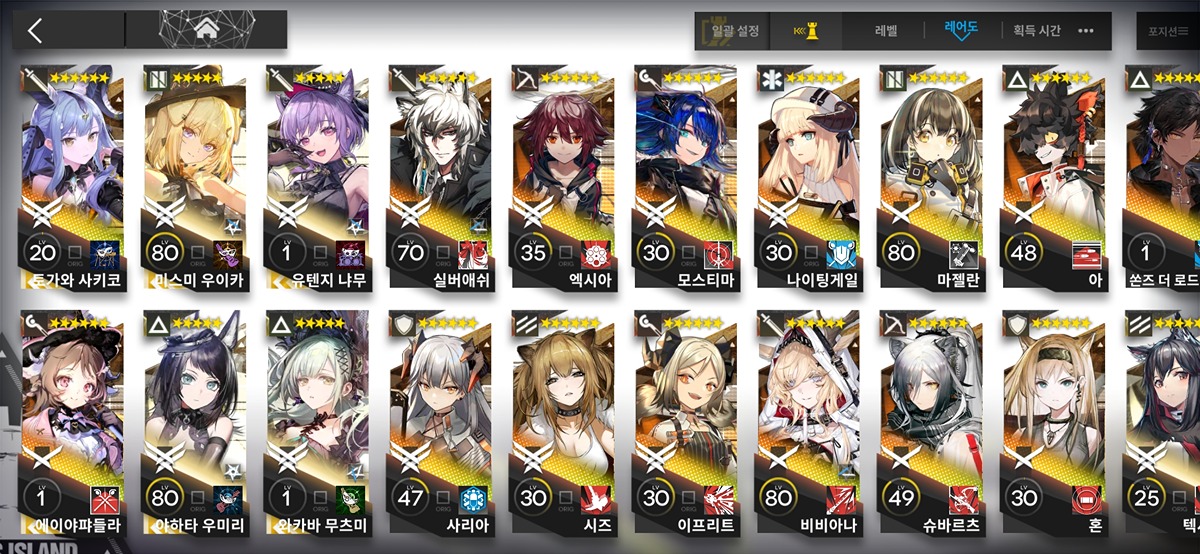The height and width of the screenshot is (554, 1200).
Task: Tap Schwarz's red skill icon (슈바르츠)
Action: (964, 498)
